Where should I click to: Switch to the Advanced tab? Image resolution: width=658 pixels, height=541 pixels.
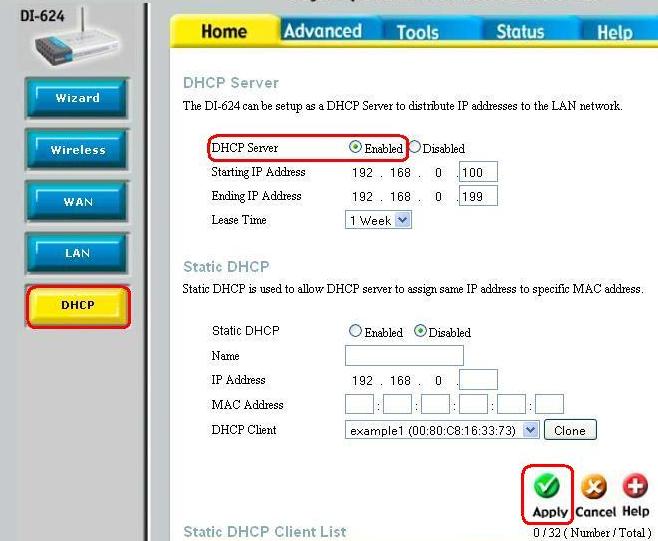pyautogui.click(x=322, y=31)
